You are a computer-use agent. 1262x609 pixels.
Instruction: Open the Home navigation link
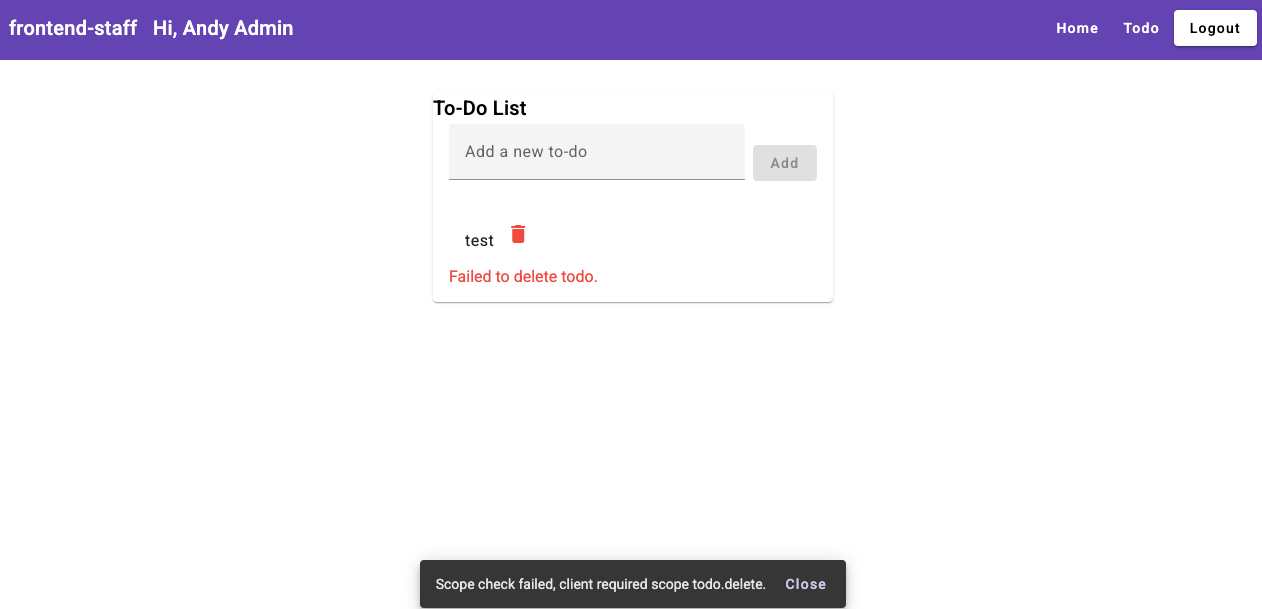click(x=1077, y=28)
